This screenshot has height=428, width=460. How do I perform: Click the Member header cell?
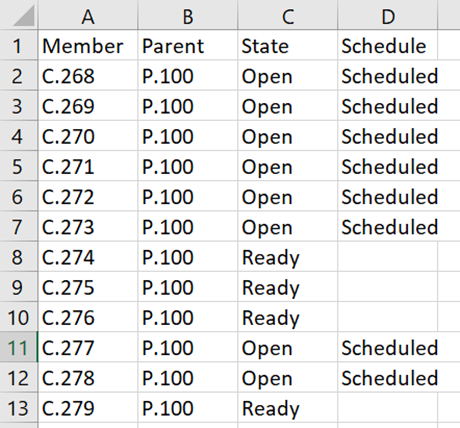tap(88, 45)
